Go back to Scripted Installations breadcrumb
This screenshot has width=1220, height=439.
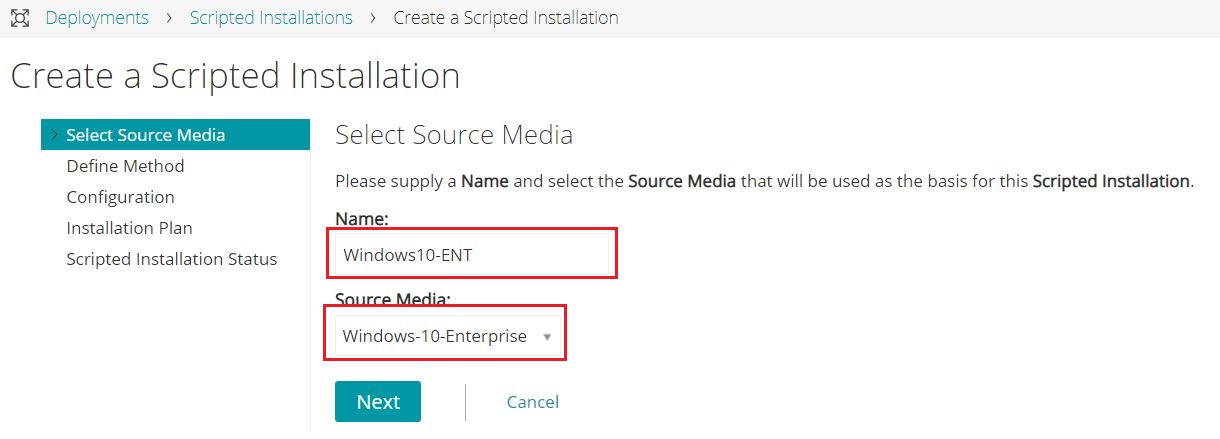pyautogui.click(x=271, y=18)
